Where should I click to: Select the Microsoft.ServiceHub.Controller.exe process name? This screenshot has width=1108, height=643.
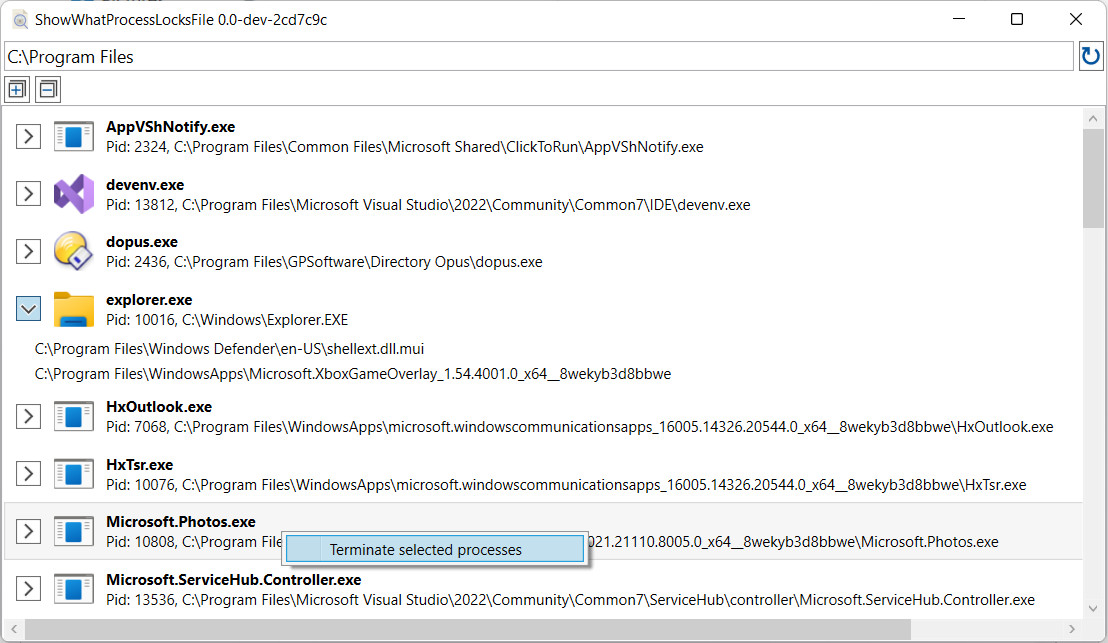coord(233,579)
